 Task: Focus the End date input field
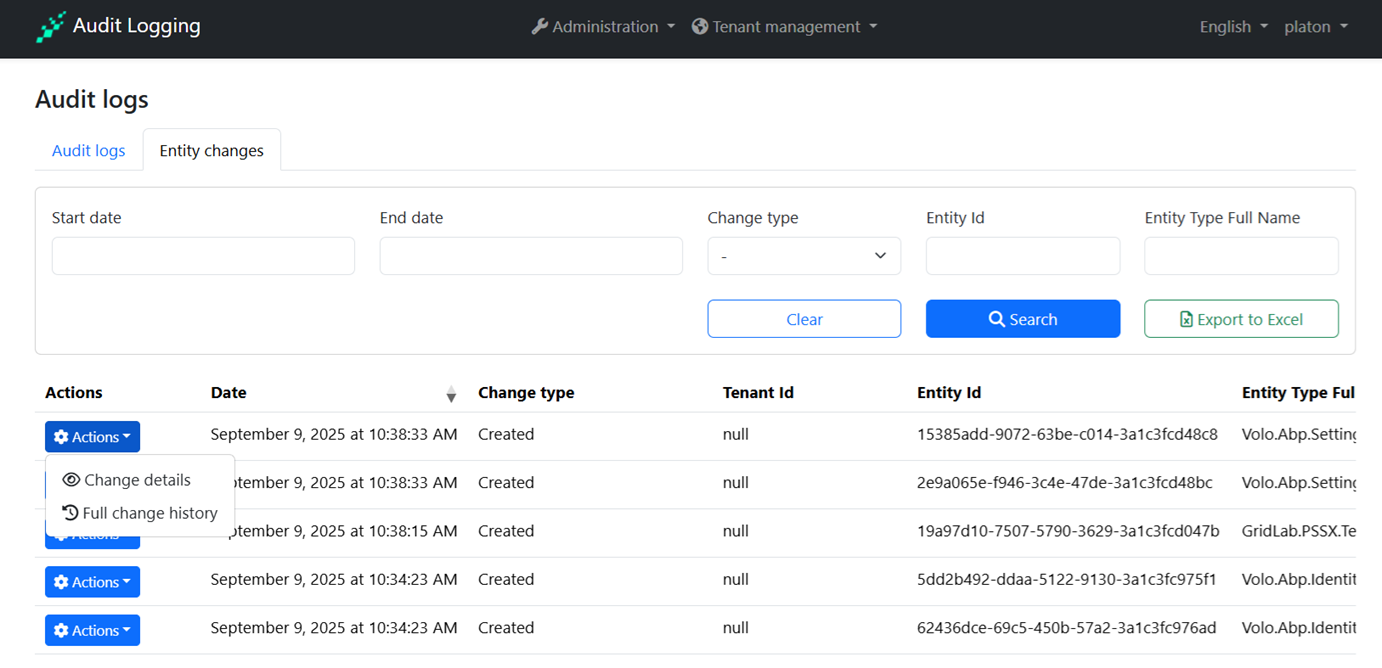click(531, 256)
